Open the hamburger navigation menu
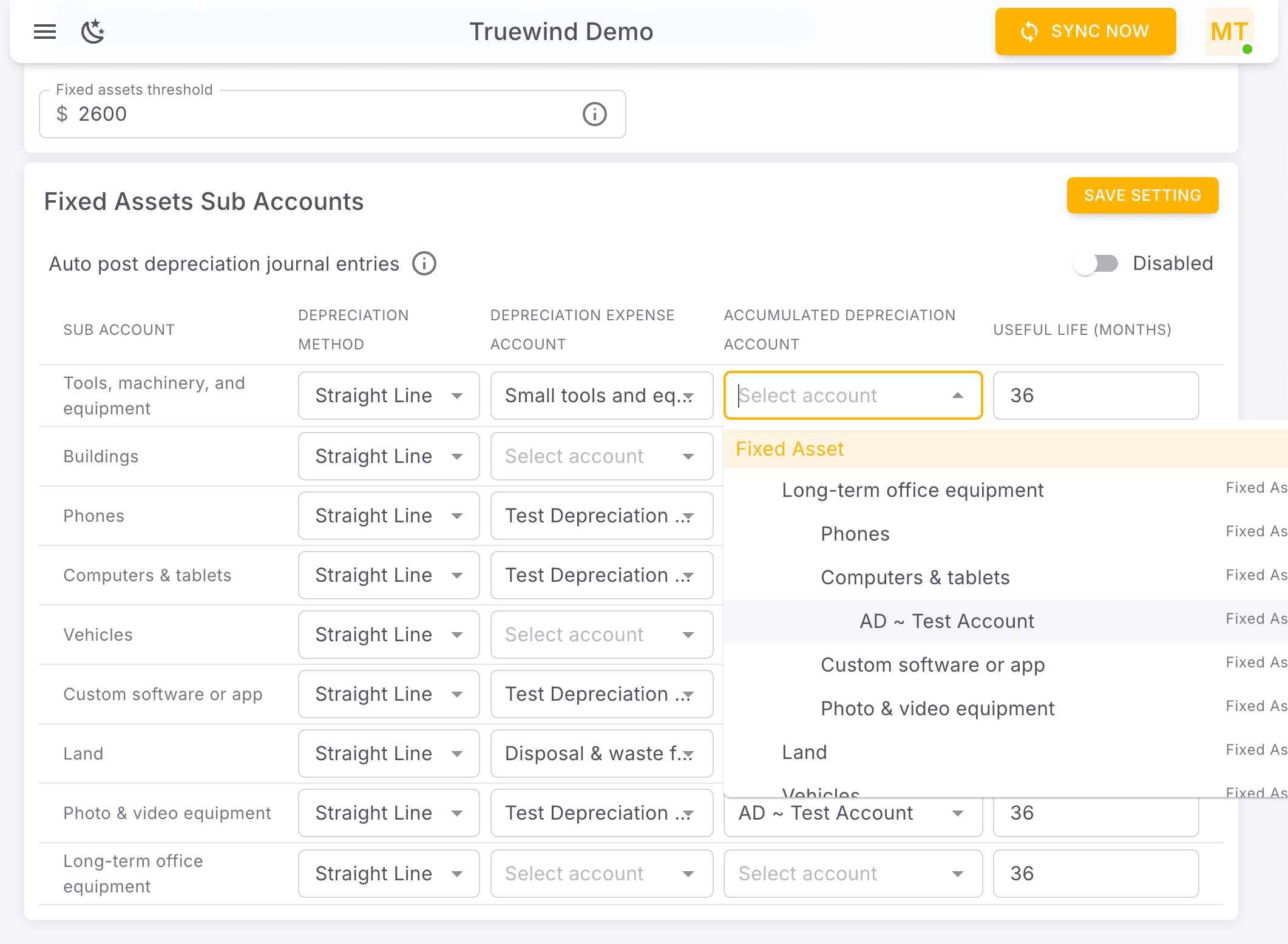Image resolution: width=1288 pixels, height=944 pixels. [44, 32]
